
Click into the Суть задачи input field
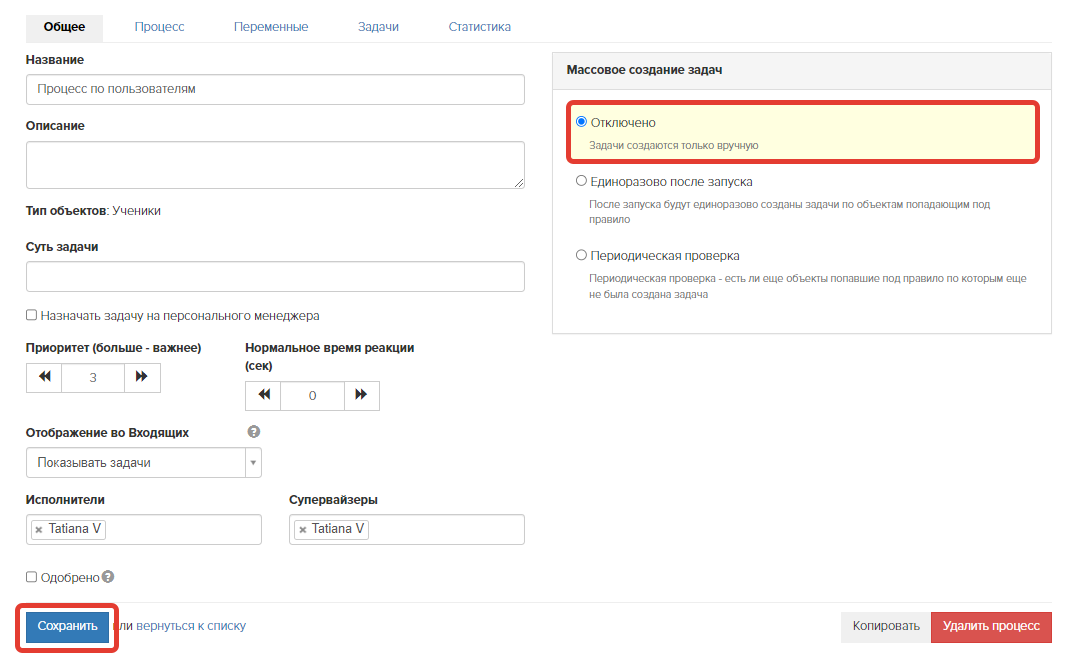[275, 277]
